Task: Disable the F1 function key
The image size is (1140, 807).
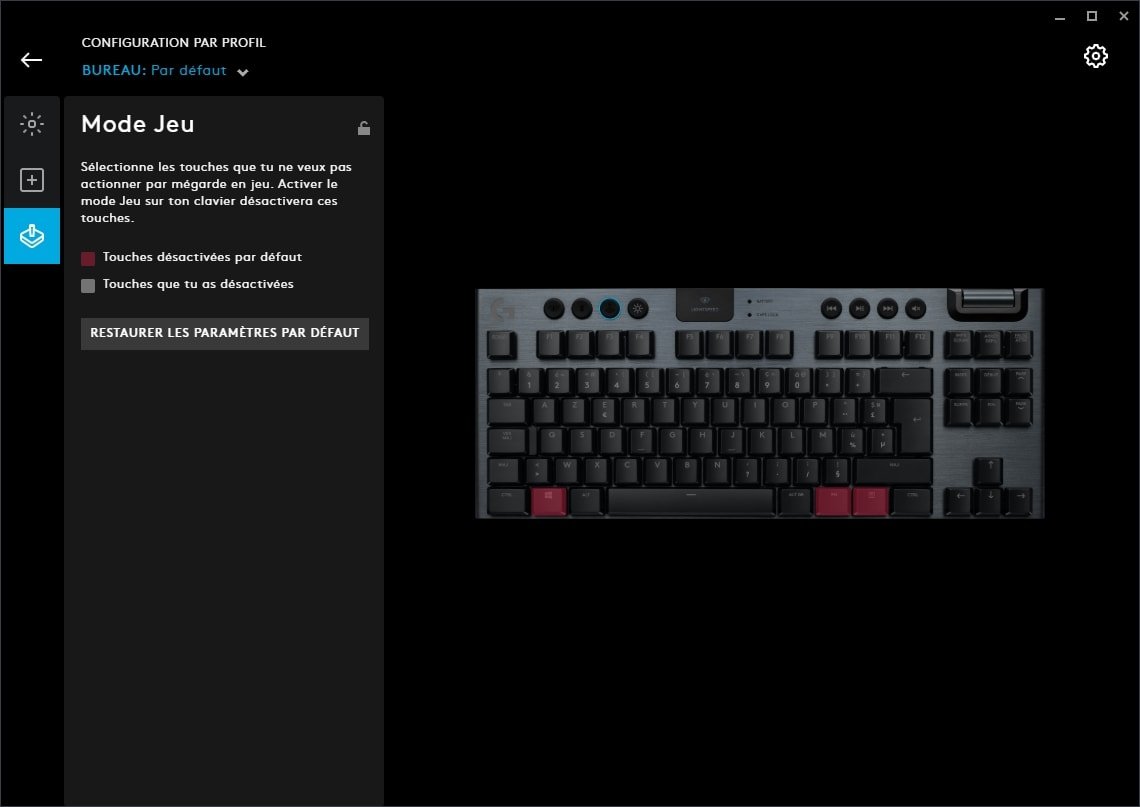Action: click(x=550, y=345)
